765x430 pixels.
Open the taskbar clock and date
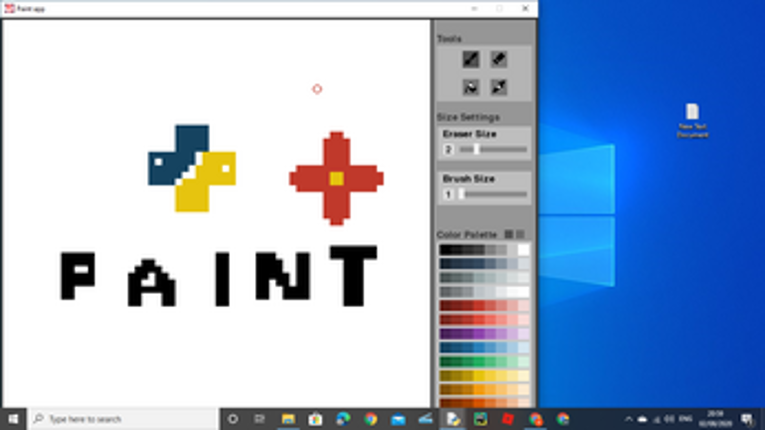coord(715,419)
